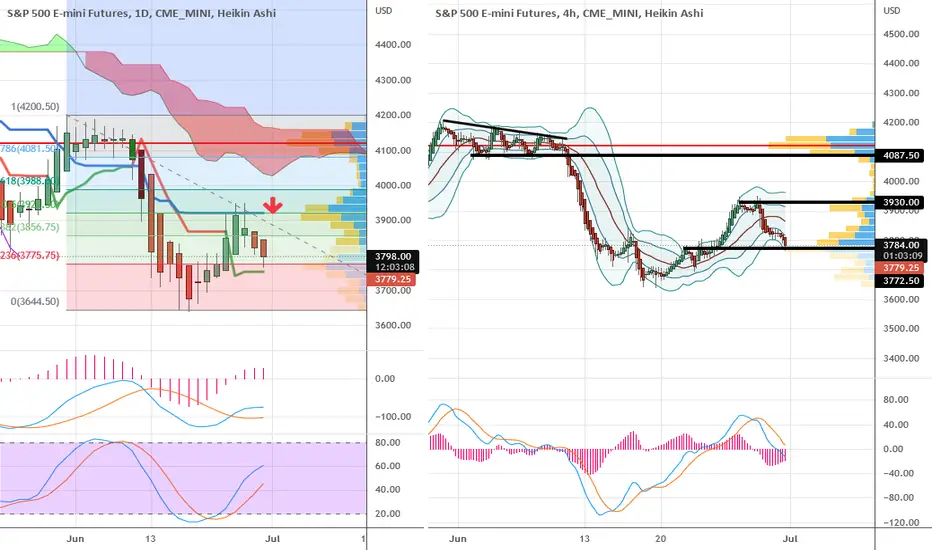Click 4000.00 on the 1D chart price axis
This screenshot has height=550, width=932.
point(393,185)
